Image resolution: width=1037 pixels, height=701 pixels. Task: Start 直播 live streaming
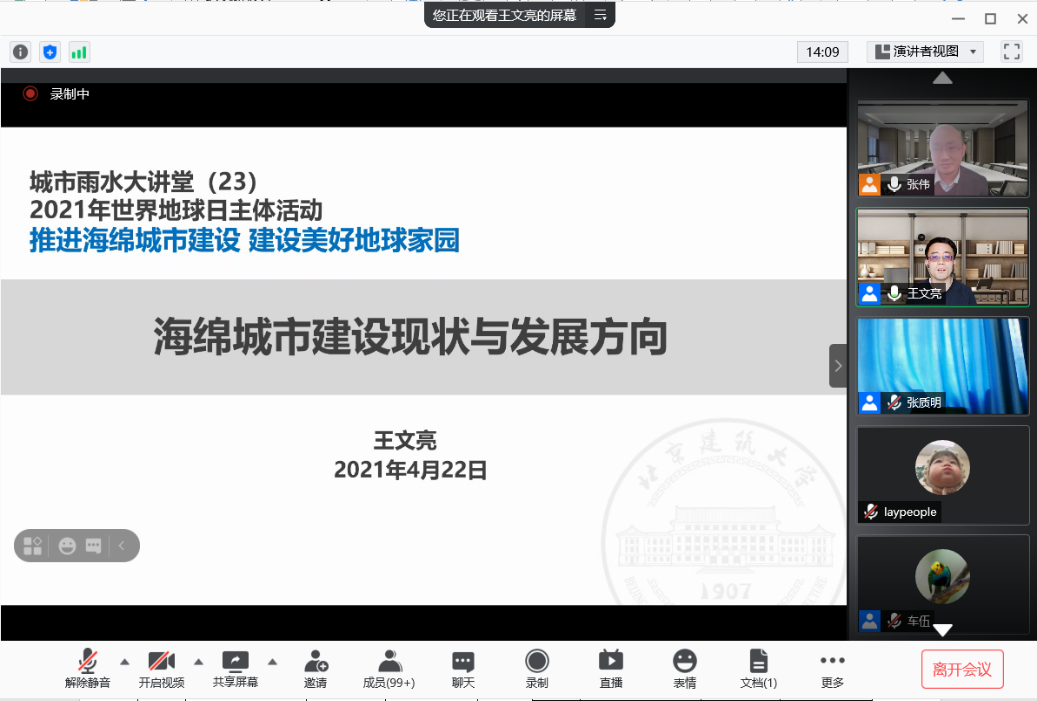pos(611,668)
